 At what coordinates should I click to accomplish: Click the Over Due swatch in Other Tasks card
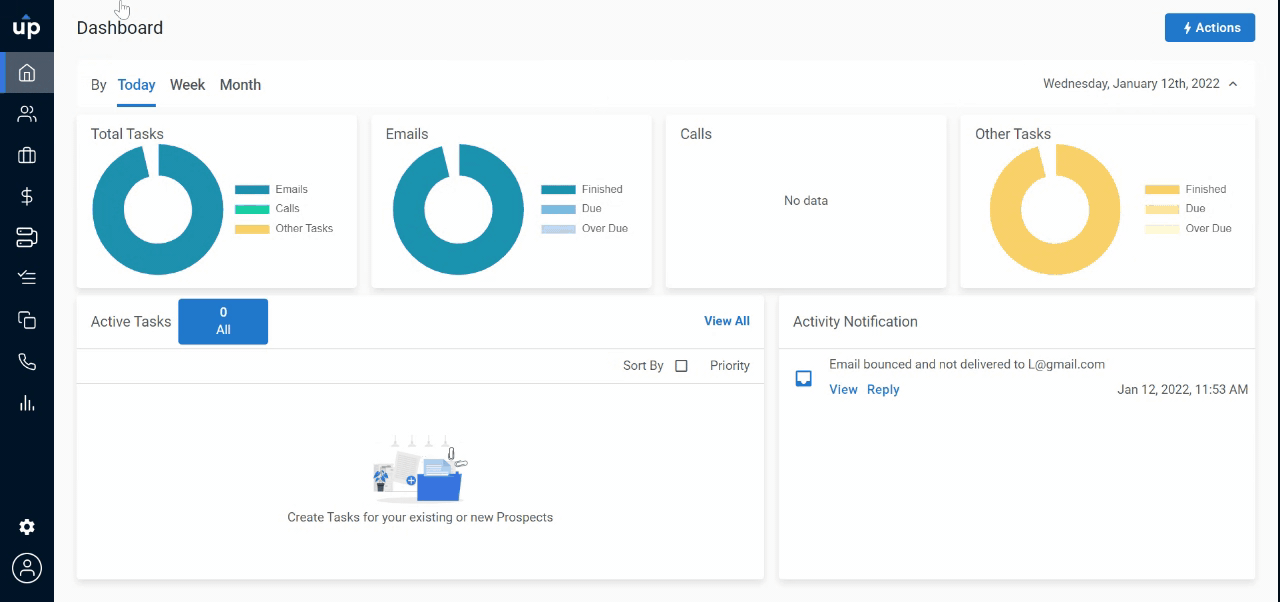point(1162,229)
